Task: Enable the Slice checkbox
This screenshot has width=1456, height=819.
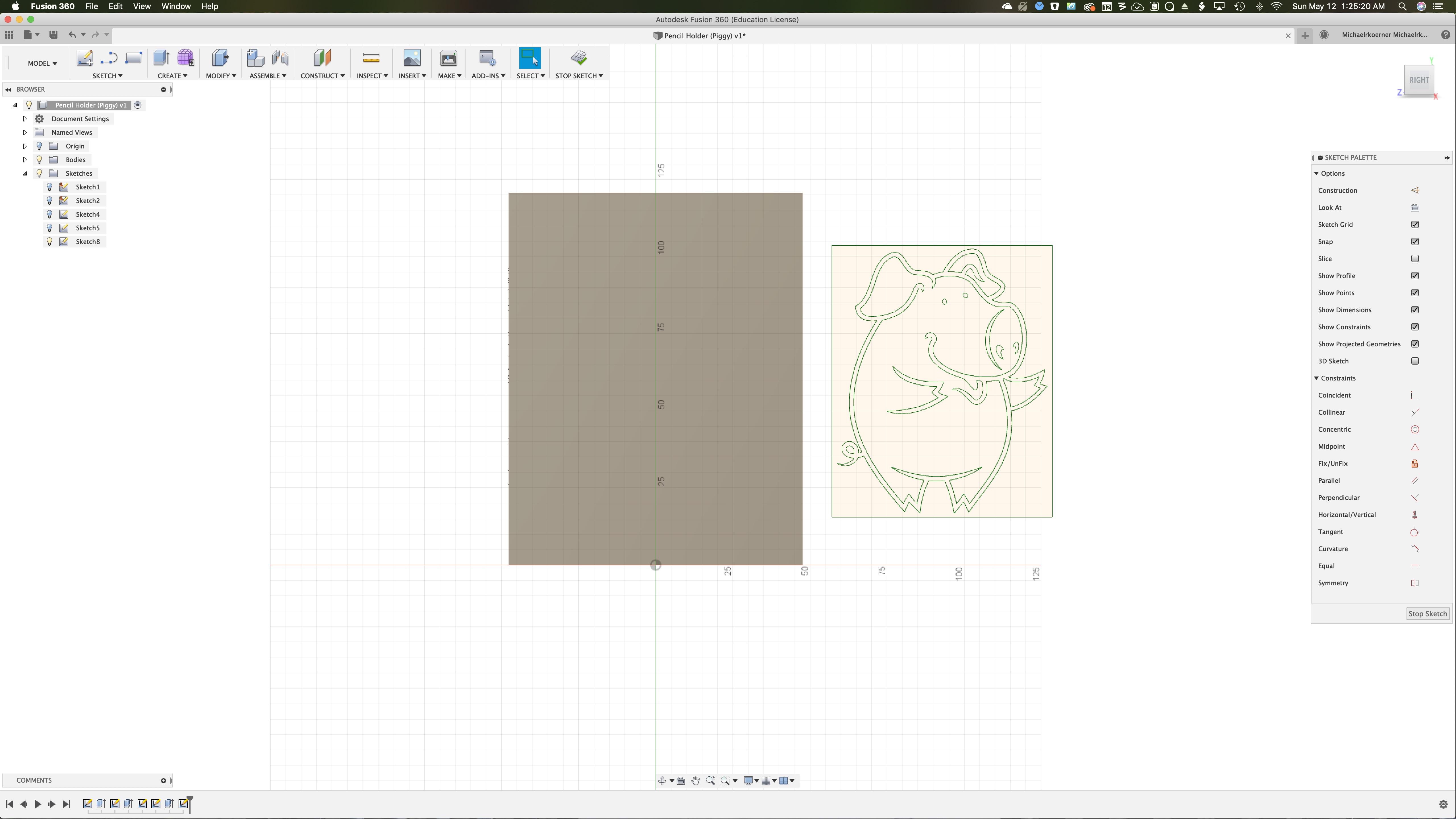Action: [1415, 259]
